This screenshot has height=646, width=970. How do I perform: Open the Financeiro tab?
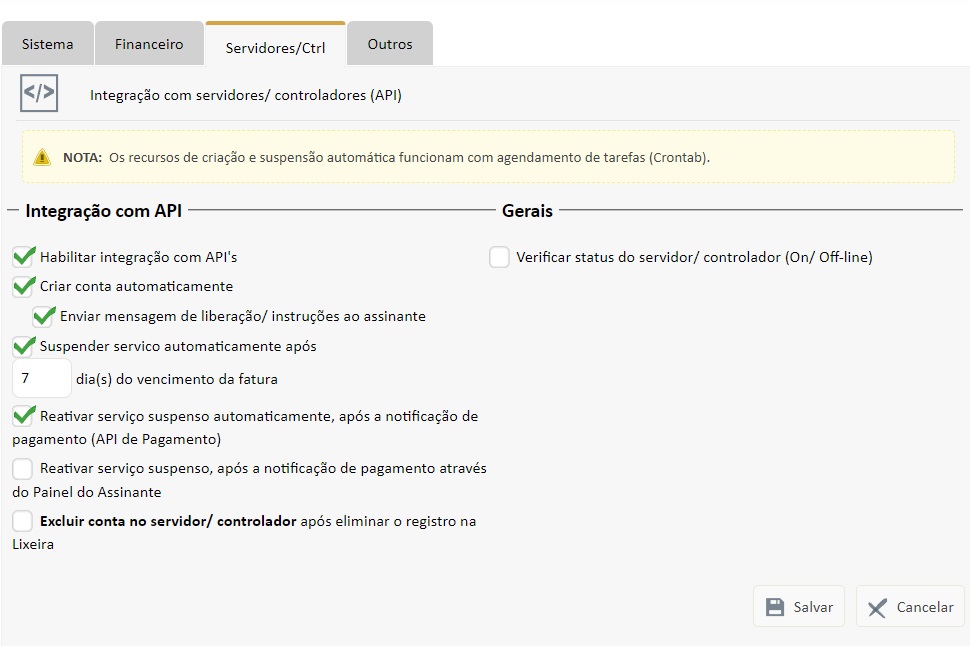click(149, 44)
